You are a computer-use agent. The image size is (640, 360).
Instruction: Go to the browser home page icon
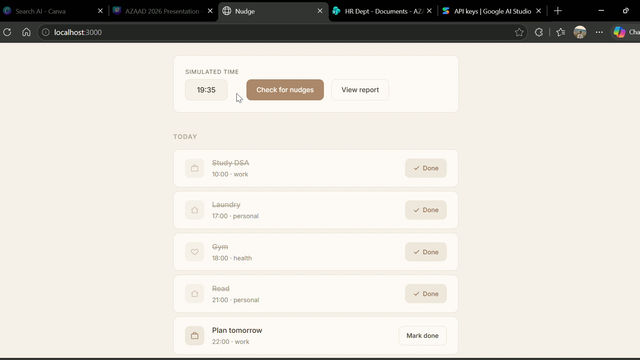coord(26,32)
